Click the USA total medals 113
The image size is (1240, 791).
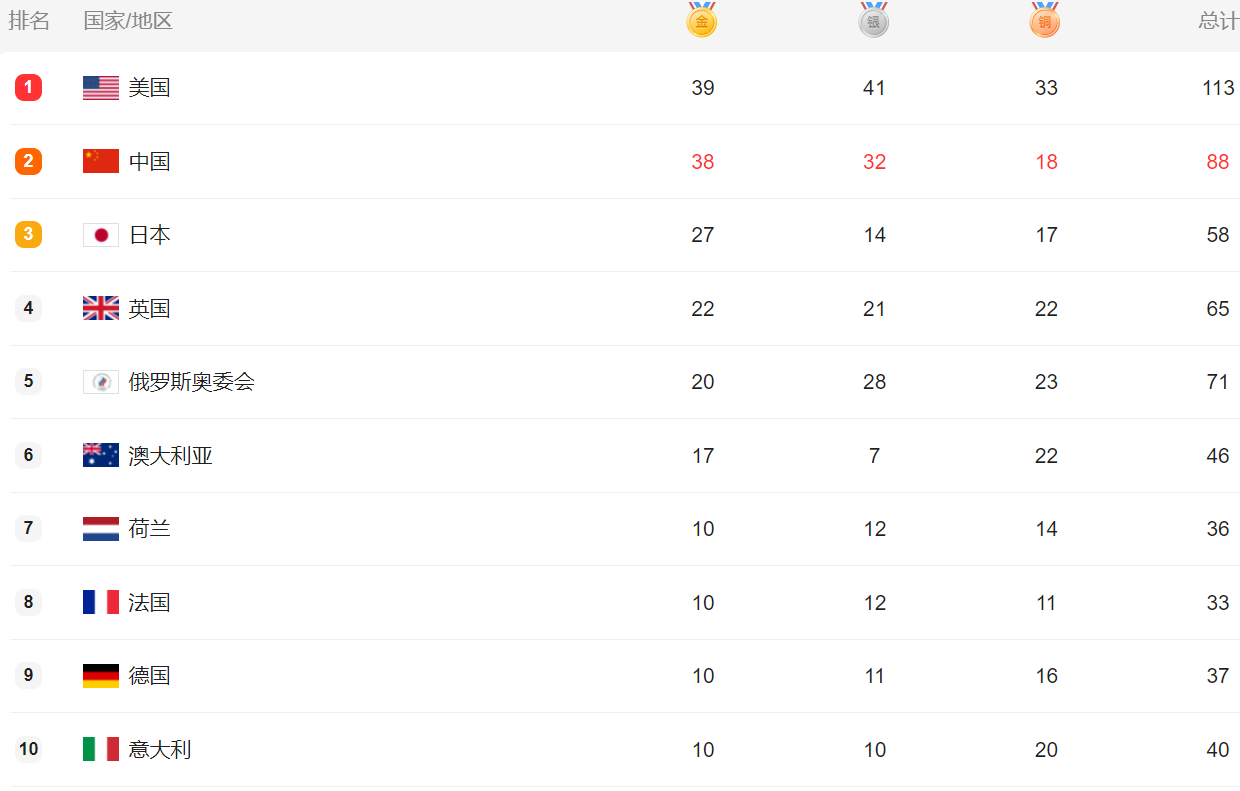[1218, 88]
